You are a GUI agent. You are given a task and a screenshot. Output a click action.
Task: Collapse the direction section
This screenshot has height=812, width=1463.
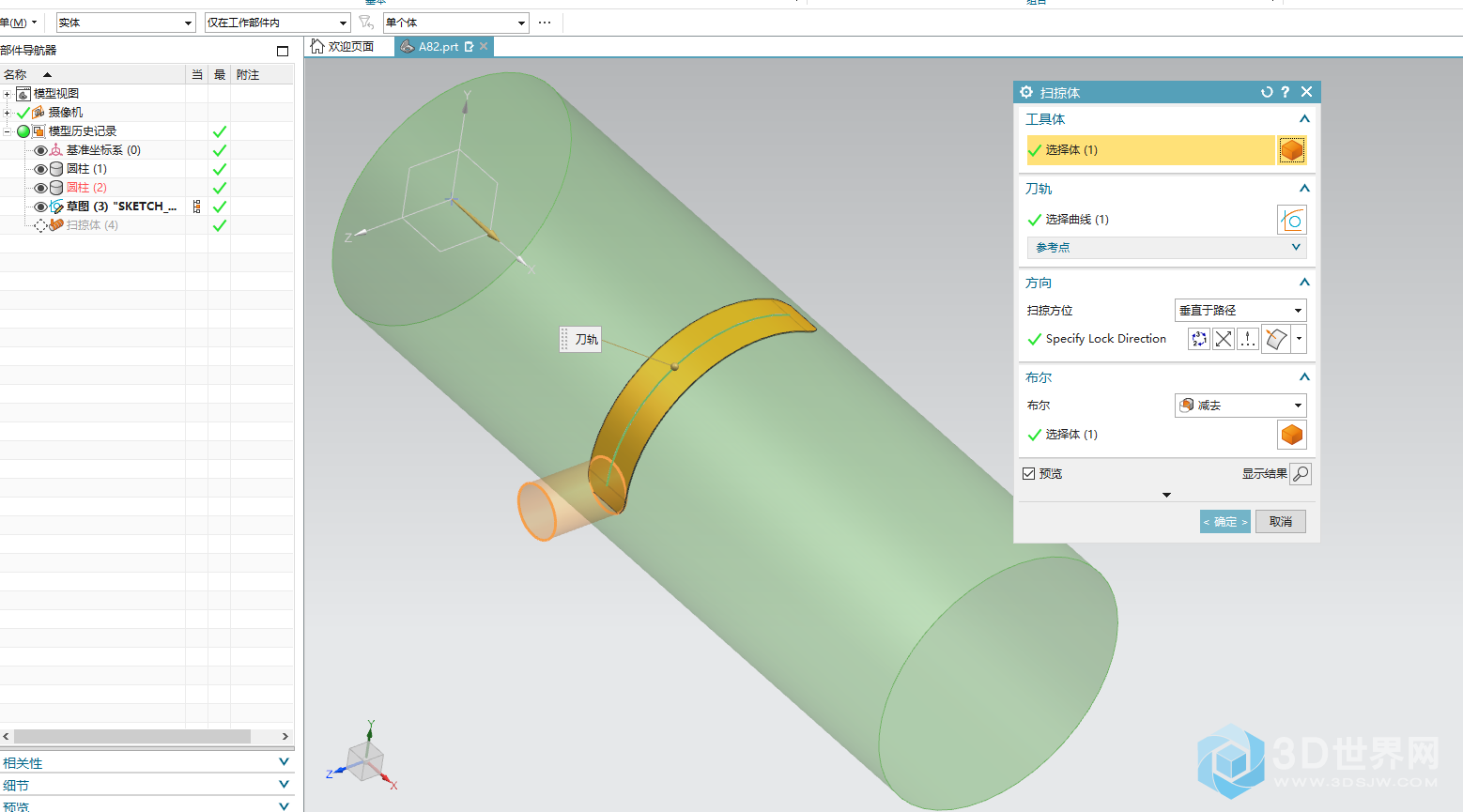(1304, 283)
